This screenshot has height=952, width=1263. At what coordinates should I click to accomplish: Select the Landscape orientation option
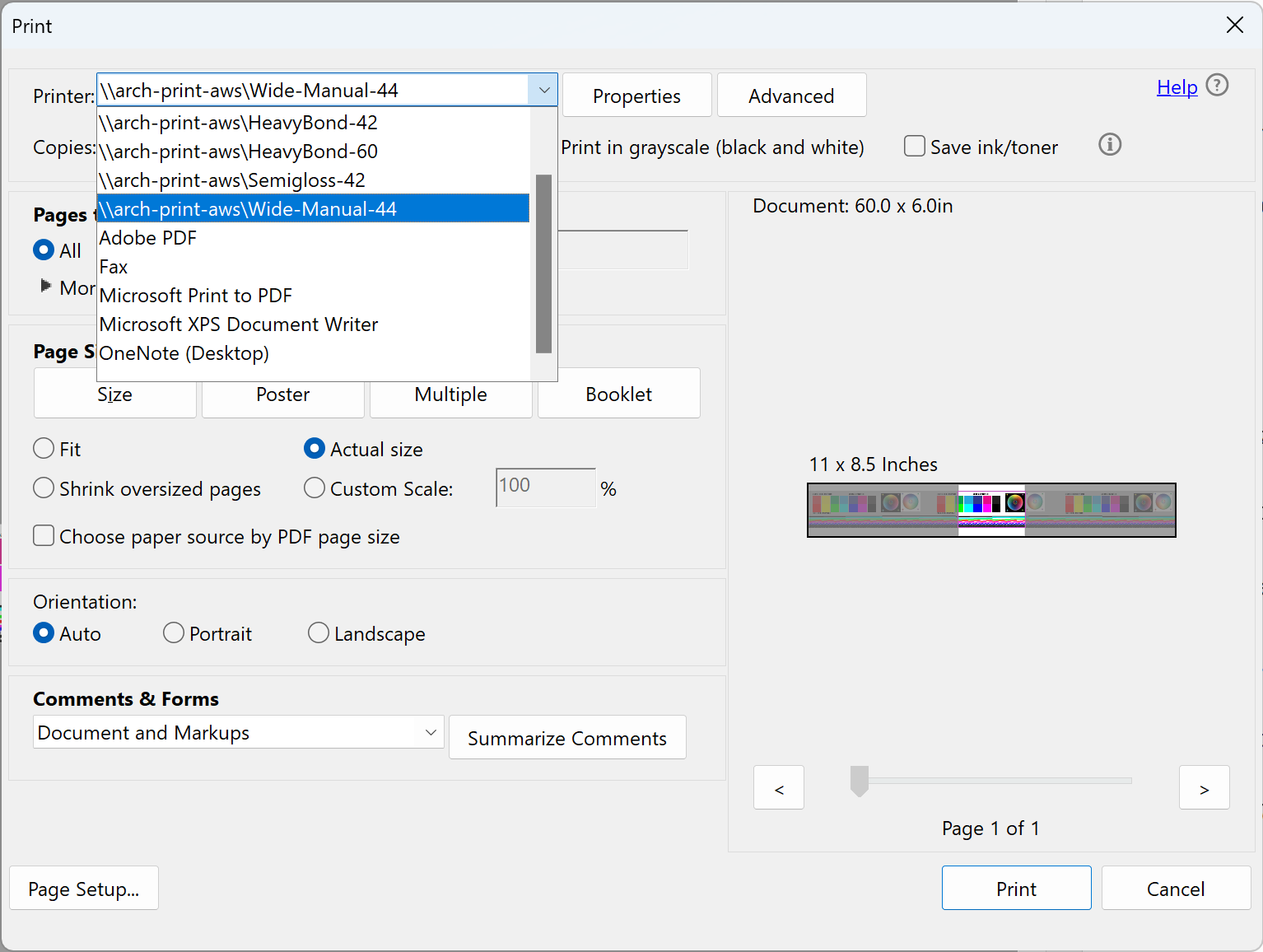(x=319, y=633)
